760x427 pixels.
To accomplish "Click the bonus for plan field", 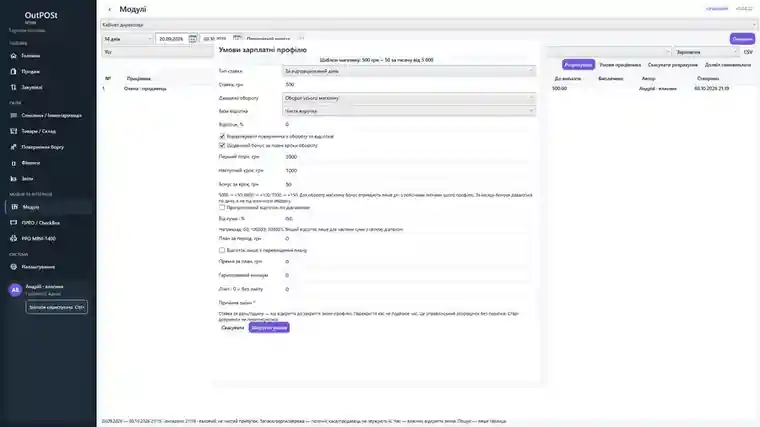I will click(409, 261).
